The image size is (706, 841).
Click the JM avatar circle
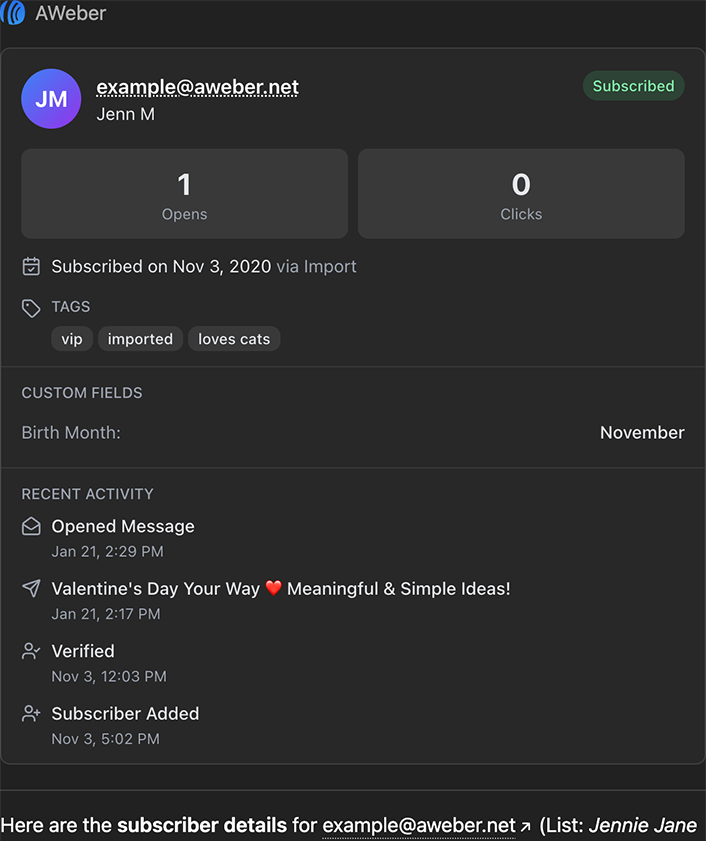[x=51, y=99]
